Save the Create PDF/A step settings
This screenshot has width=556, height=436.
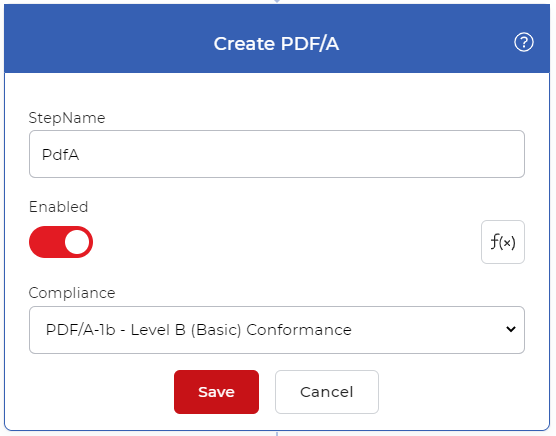click(x=216, y=392)
